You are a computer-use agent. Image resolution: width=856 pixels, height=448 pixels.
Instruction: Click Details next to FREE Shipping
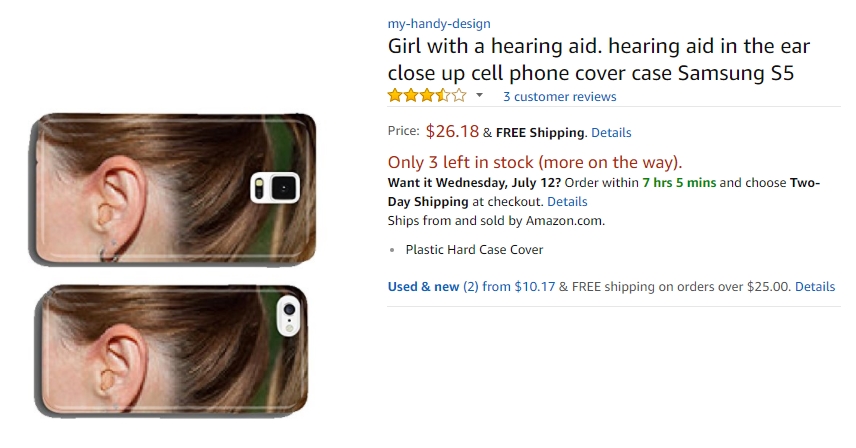click(x=611, y=133)
